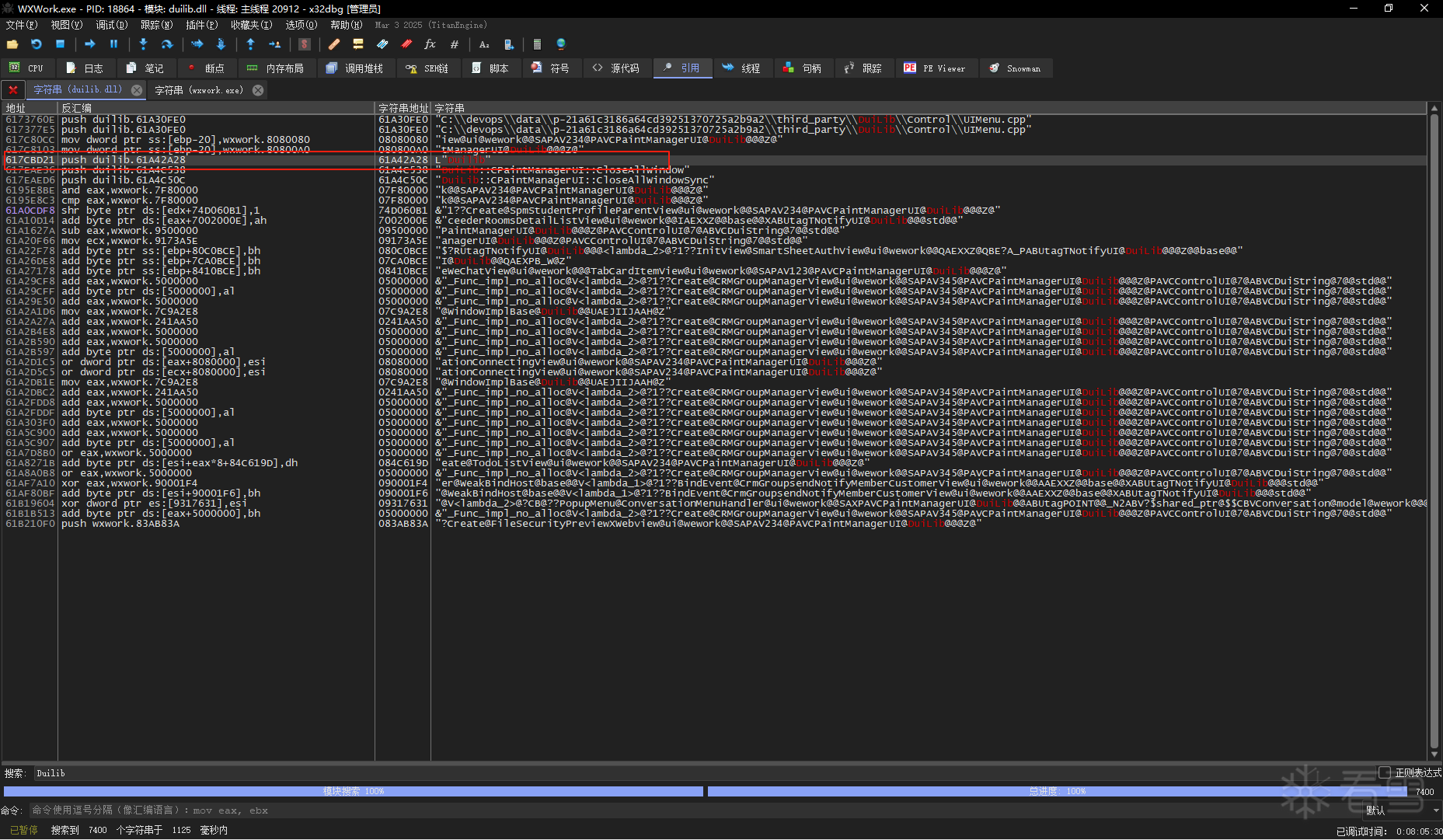This screenshot has width=1443, height=840.
Task: Click the # variables toolbar icon
Action: pyautogui.click(x=455, y=44)
